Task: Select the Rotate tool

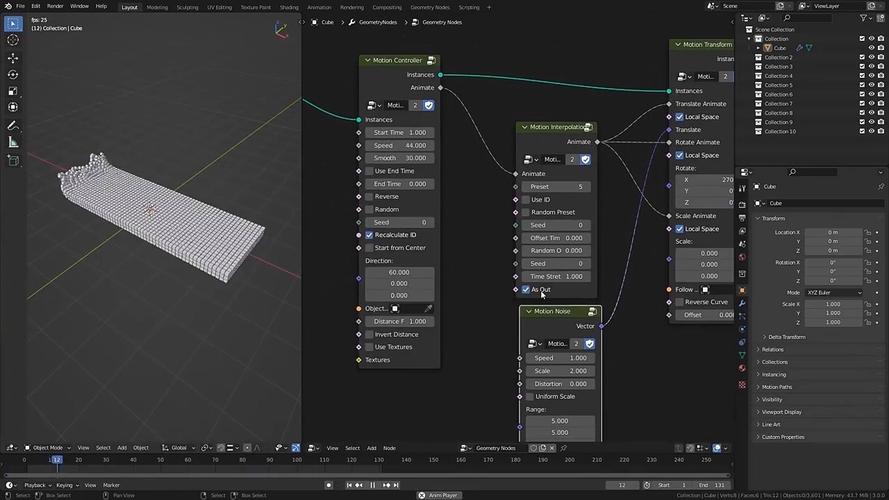Action: pyautogui.click(x=13, y=75)
